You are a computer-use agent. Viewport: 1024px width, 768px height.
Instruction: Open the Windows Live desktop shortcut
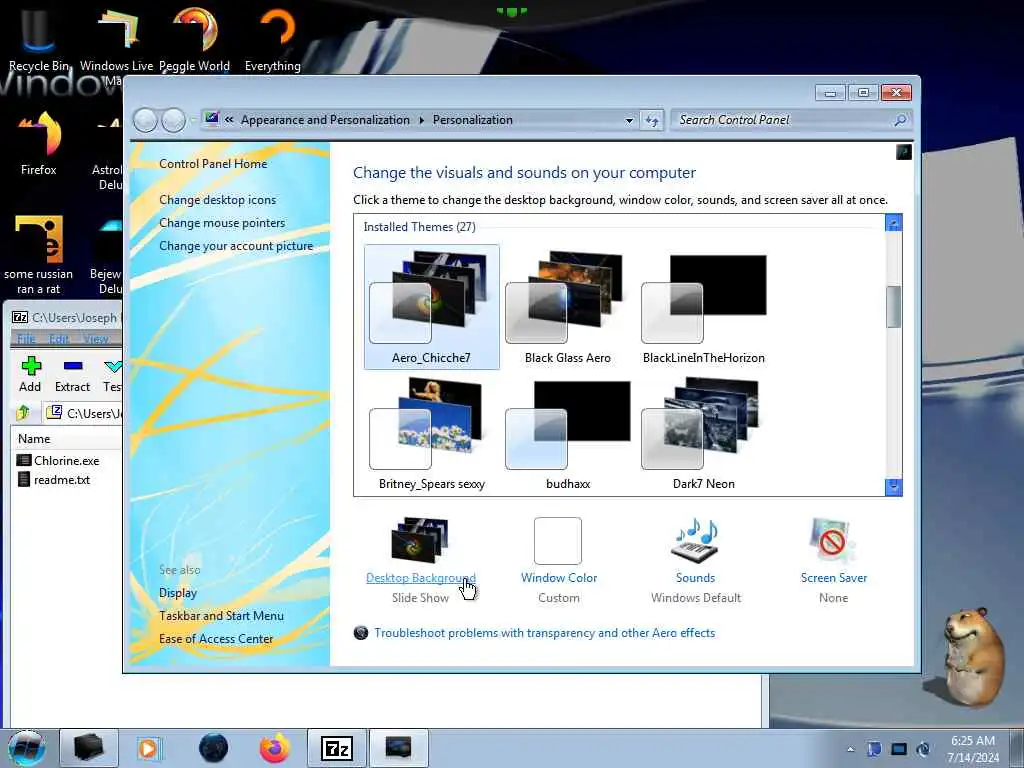(x=116, y=39)
